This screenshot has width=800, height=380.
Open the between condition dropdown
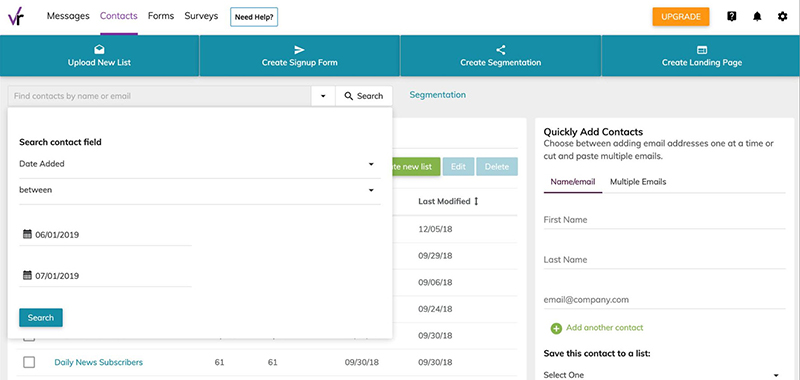[200, 190]
